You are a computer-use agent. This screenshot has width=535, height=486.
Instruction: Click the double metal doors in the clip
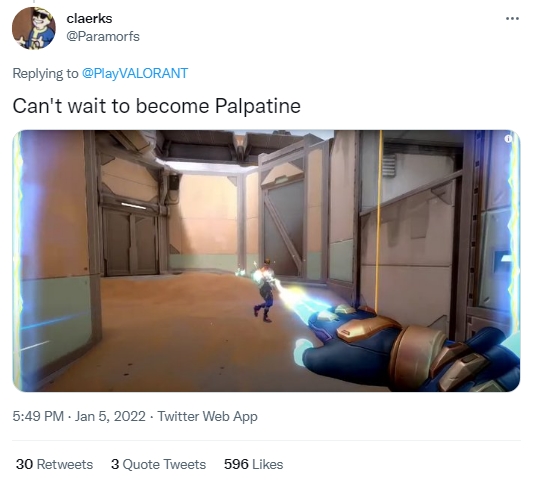coord(130,242)
